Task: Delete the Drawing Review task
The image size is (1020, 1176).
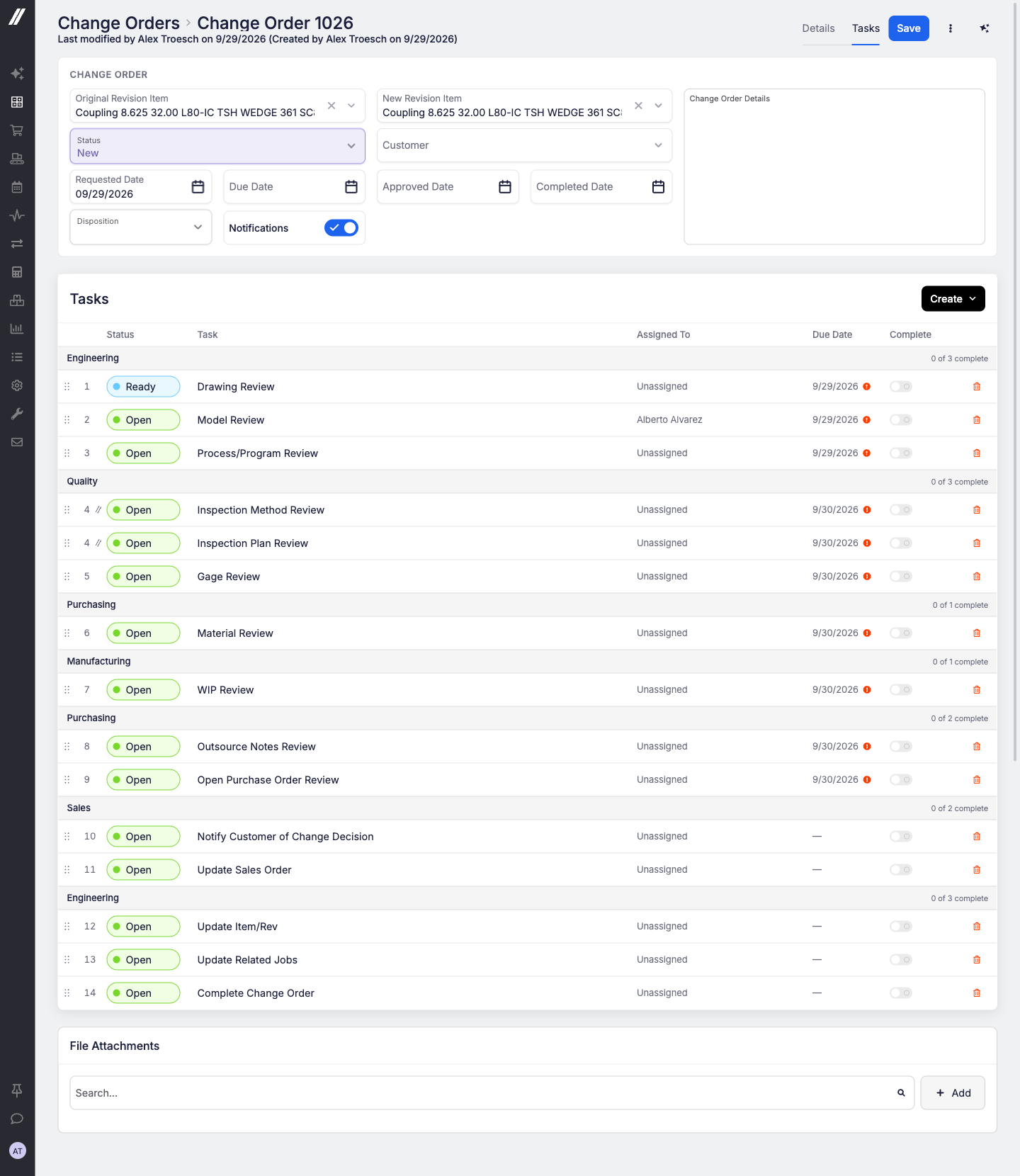Action: click(977, 387)
